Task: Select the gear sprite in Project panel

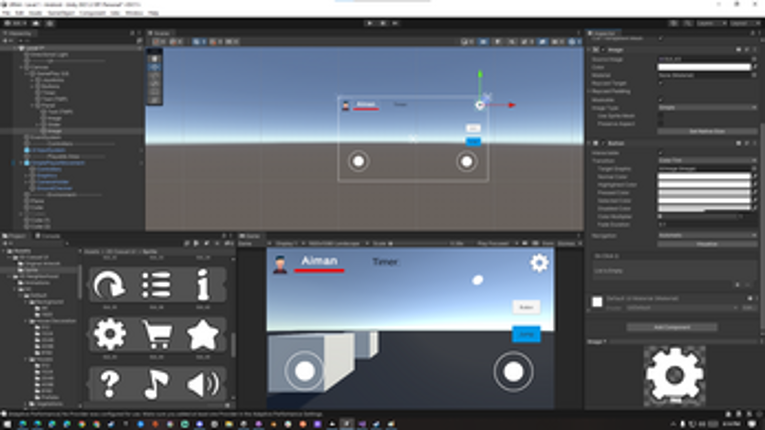Action: pos(109,334)
